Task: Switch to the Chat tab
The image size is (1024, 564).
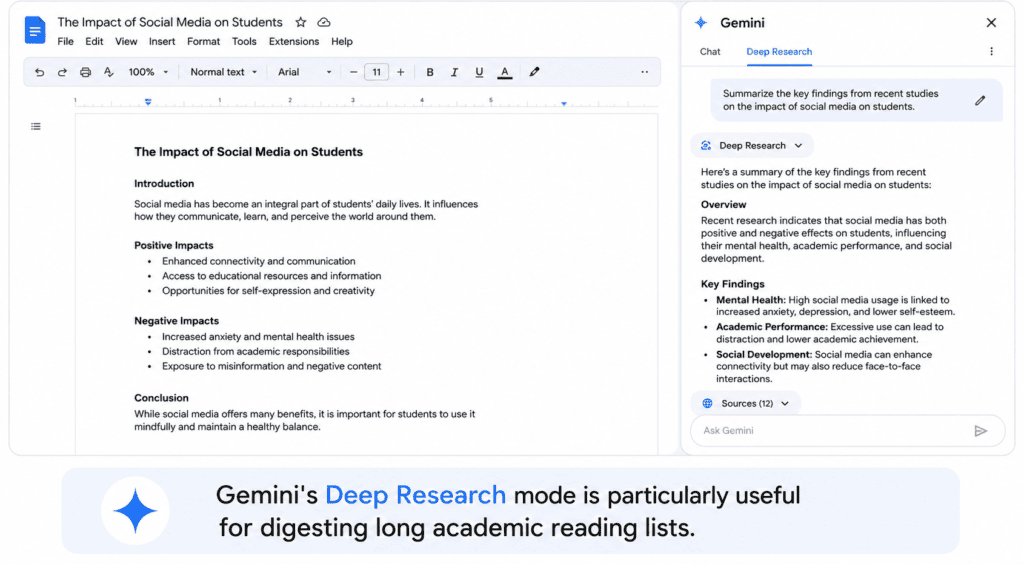Action: 710,52
